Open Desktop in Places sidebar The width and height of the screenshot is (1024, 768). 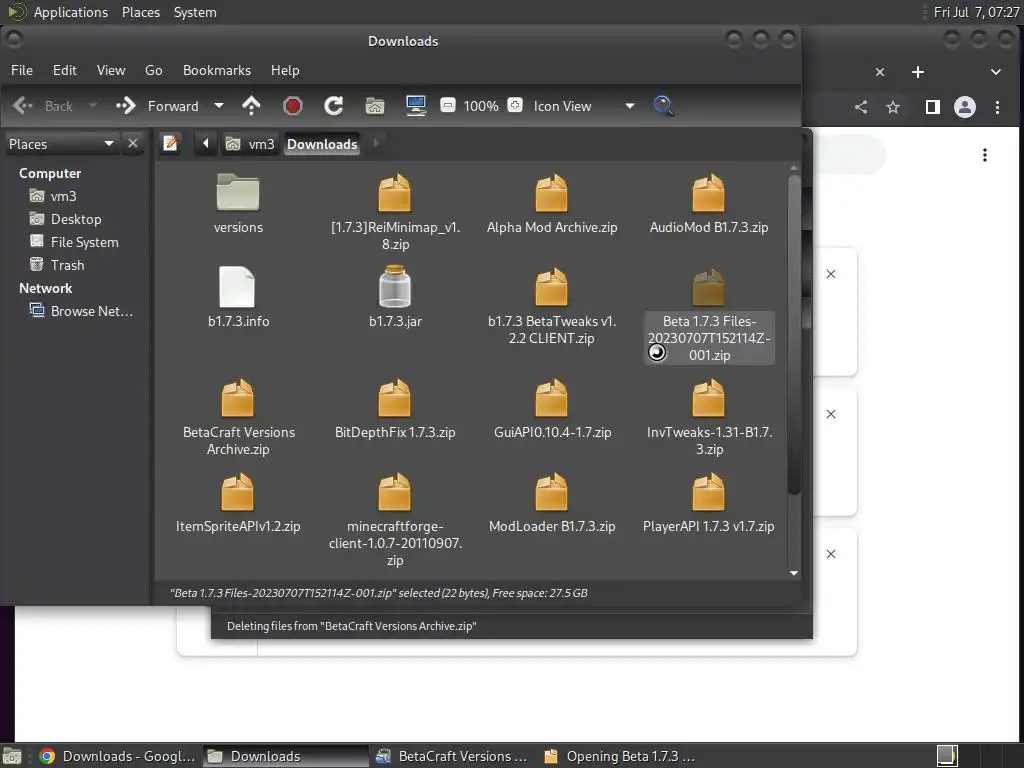click(x=65, y=219)
